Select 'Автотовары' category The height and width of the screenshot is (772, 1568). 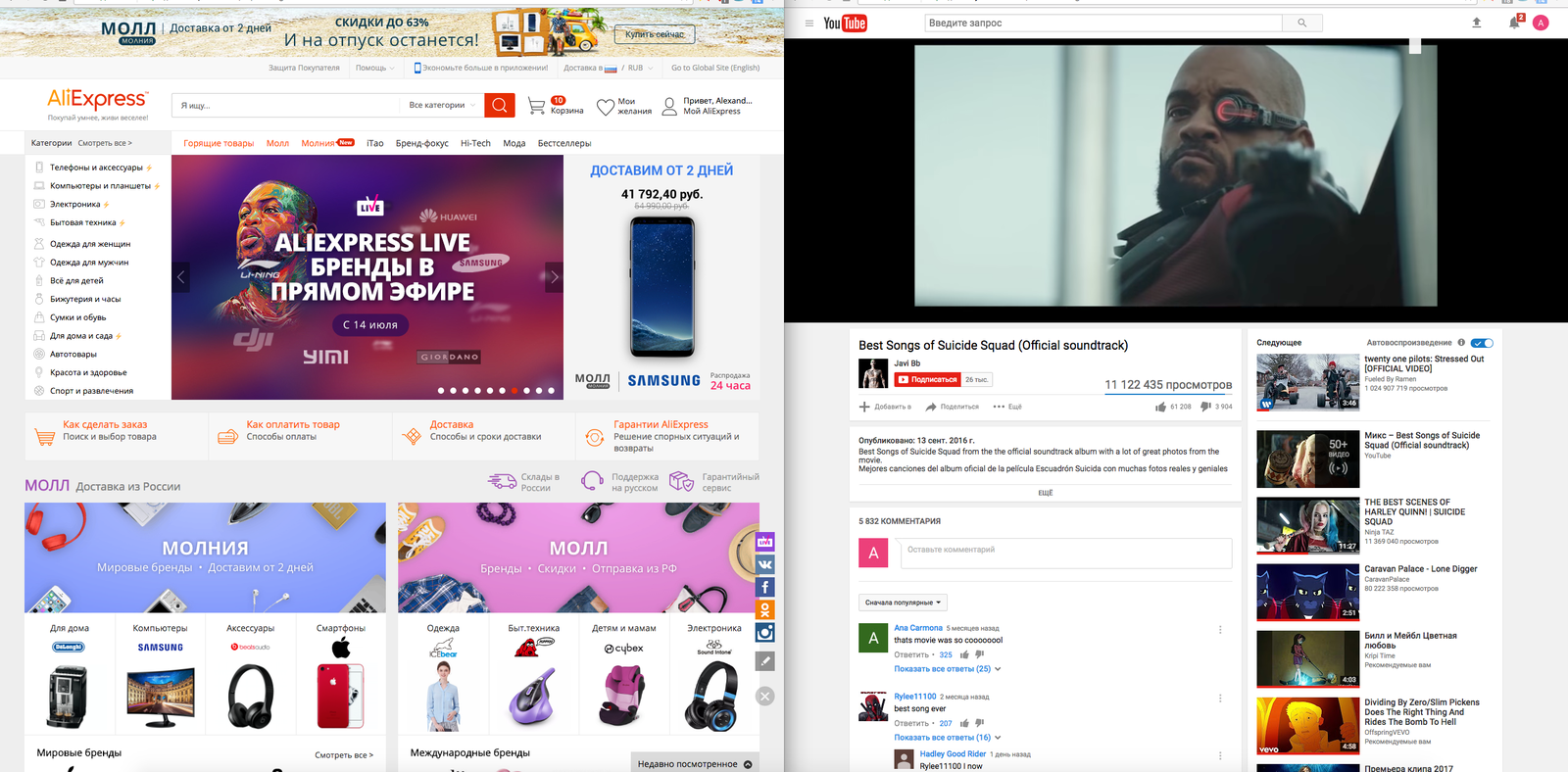(73, 354)
